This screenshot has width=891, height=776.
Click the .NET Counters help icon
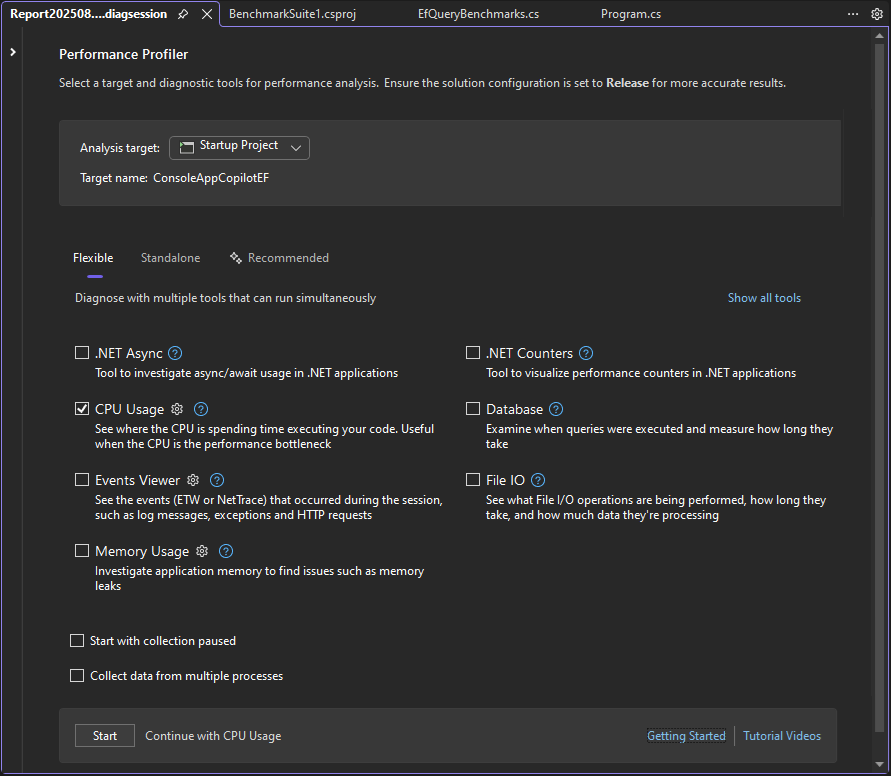coord(585,352)
